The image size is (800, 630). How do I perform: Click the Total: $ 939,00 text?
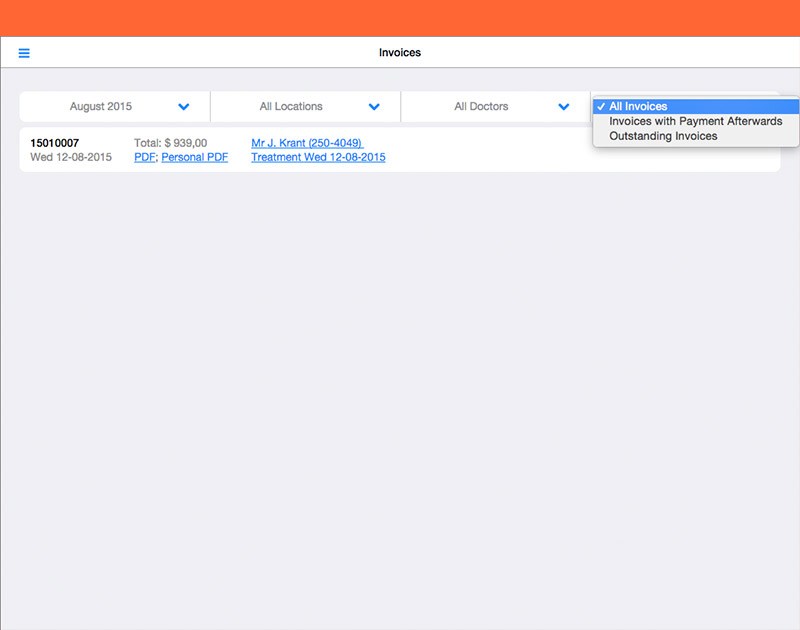point(170,143)
